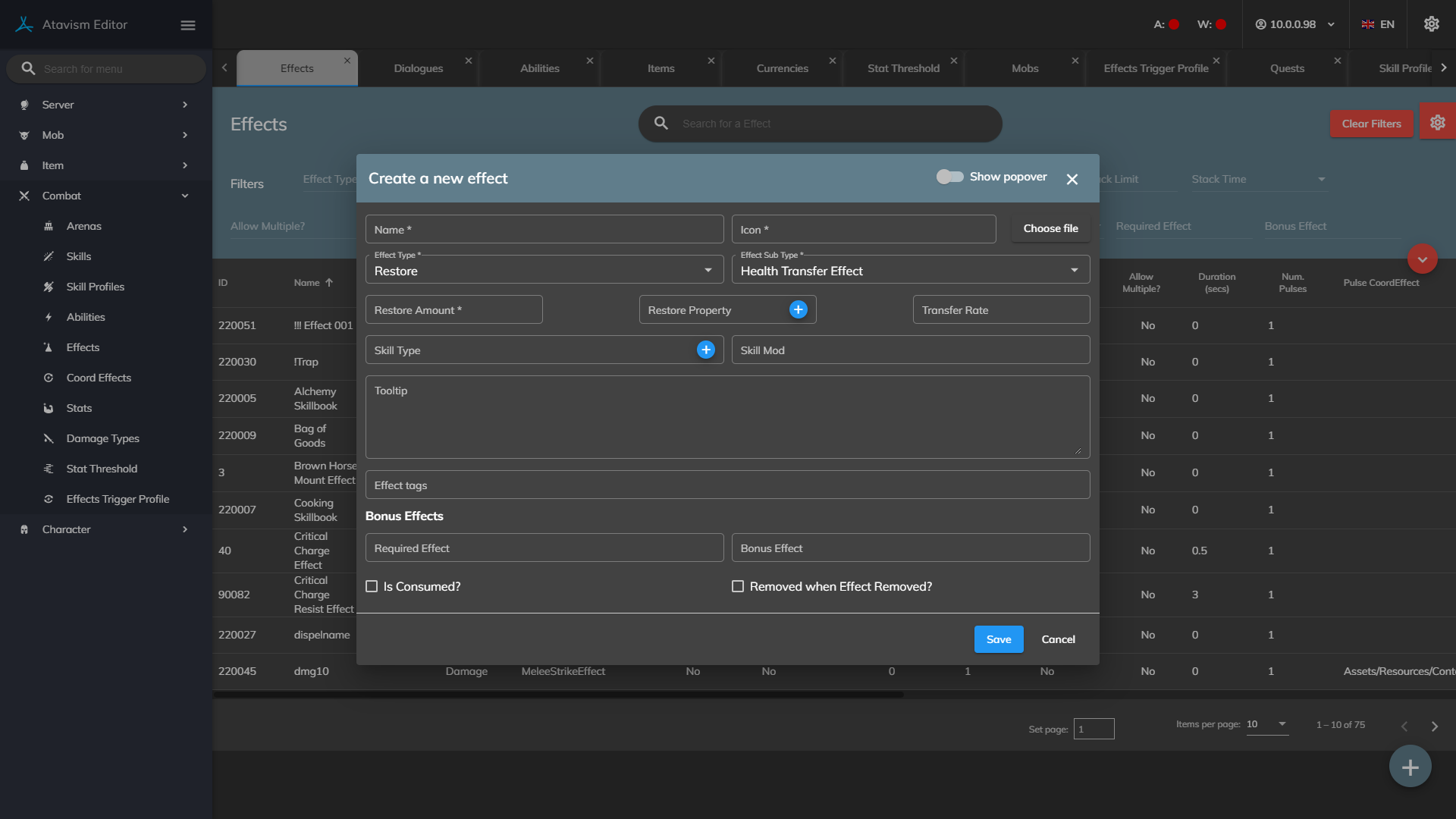Click the red gear icon beside Clear Filters
Image resolution: width=1456 pixels, height=819 pixels.
pyautogui.click(x=1437, y=123)
